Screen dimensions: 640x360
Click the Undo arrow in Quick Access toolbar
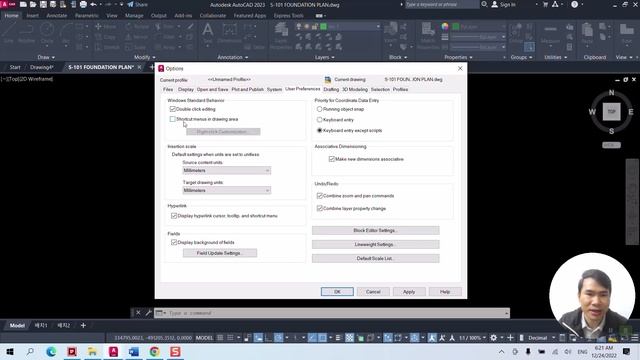[93, 4]
